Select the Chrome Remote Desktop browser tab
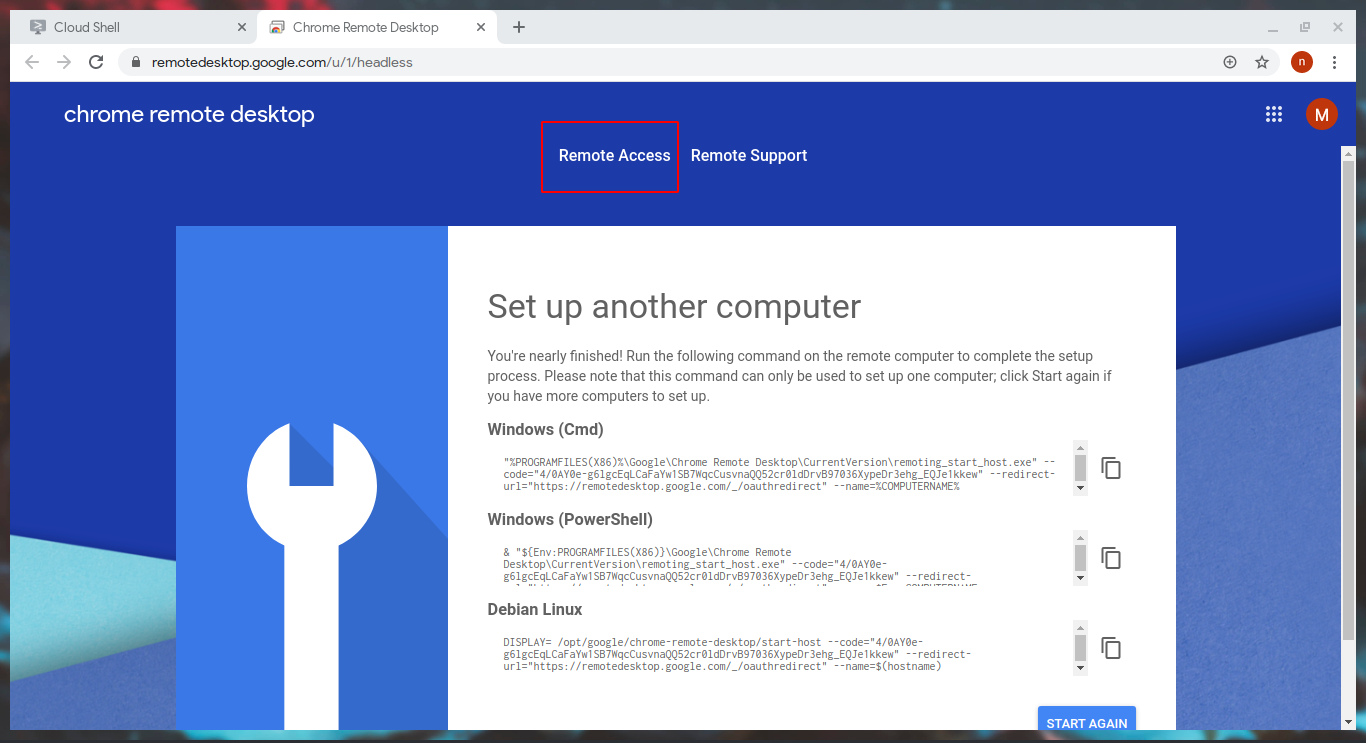The height and width of the screenshot is (743, 1366). (x=379, y=27)
